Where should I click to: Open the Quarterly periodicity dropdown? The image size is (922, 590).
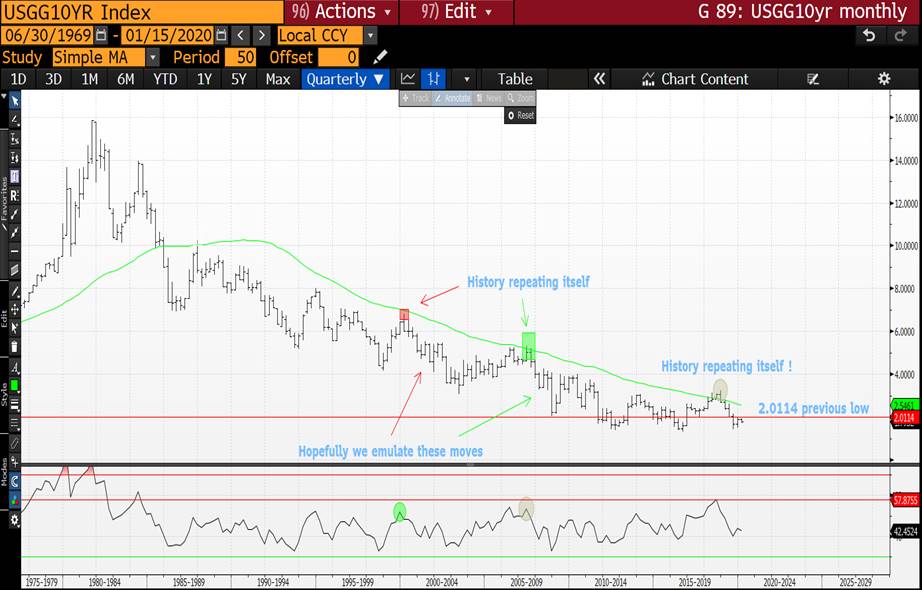point(345,79)
